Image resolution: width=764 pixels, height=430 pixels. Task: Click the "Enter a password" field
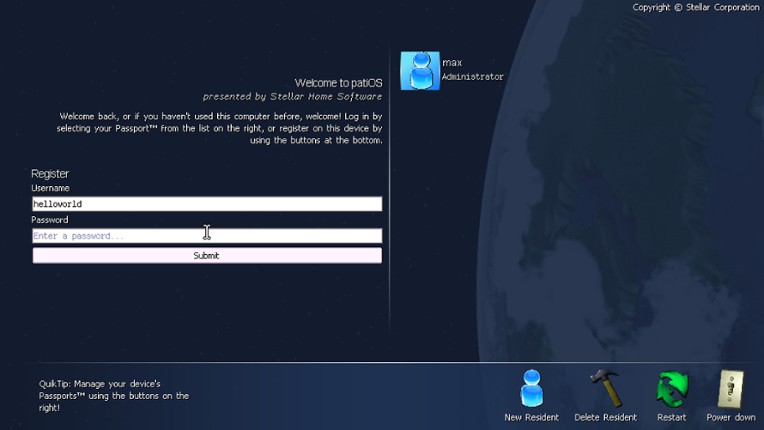tap(207, 236)
